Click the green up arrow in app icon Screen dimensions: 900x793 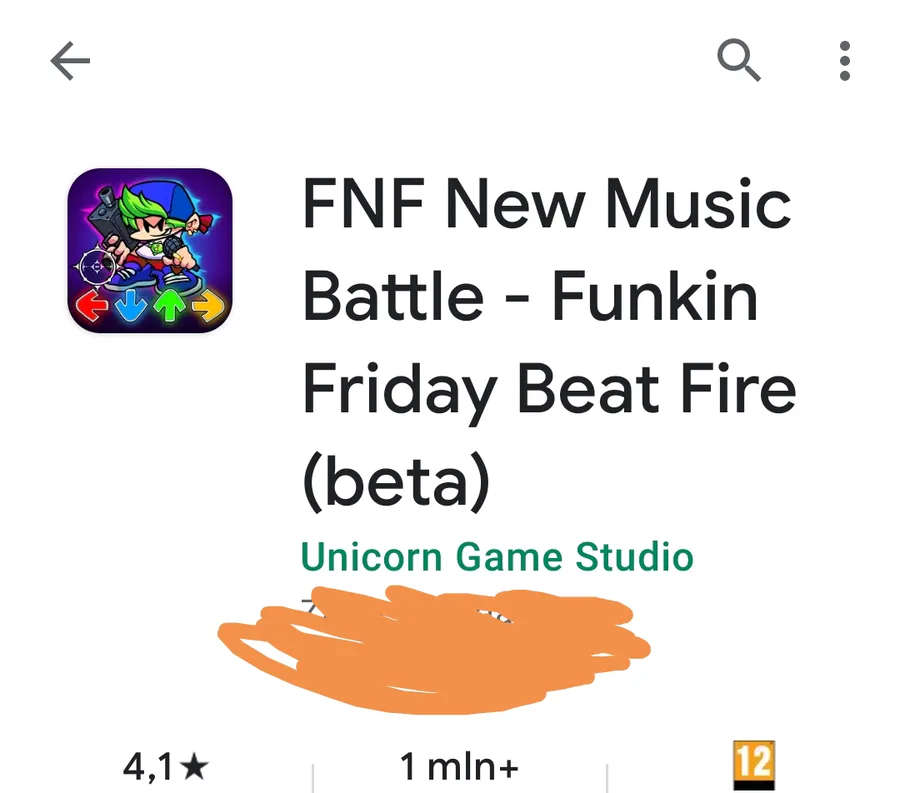point(169,304)
